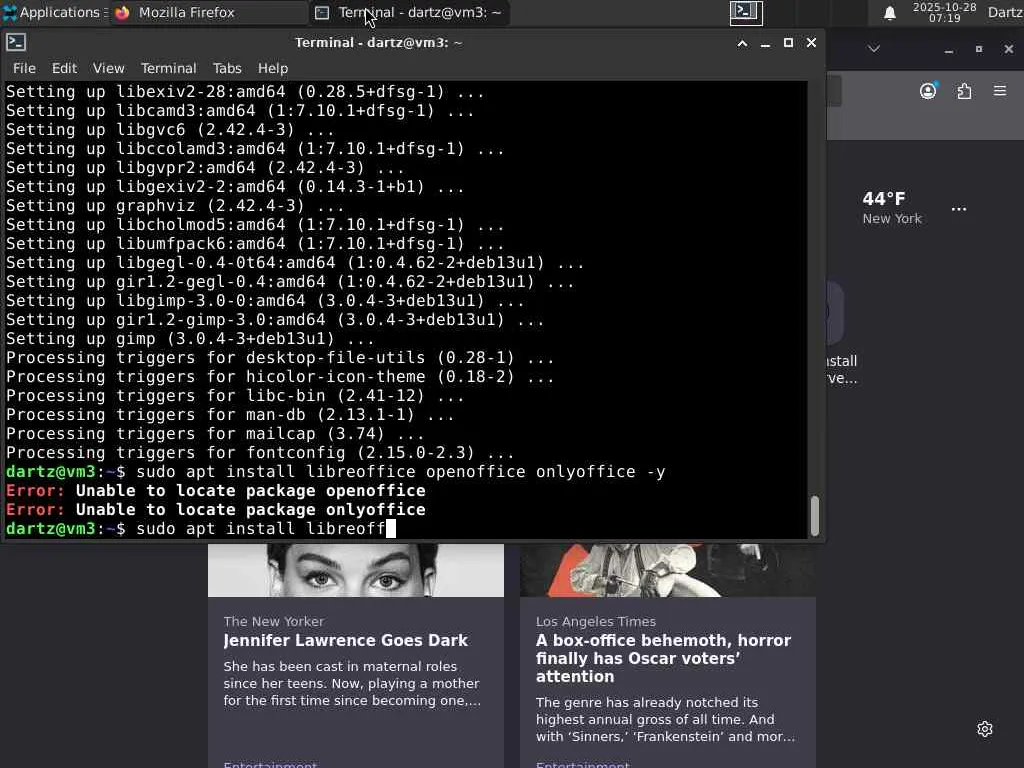Switch to Mozilla Firefox taskbar button
The height and width of the screenshot is (768, 1024).
coord(208,12)
